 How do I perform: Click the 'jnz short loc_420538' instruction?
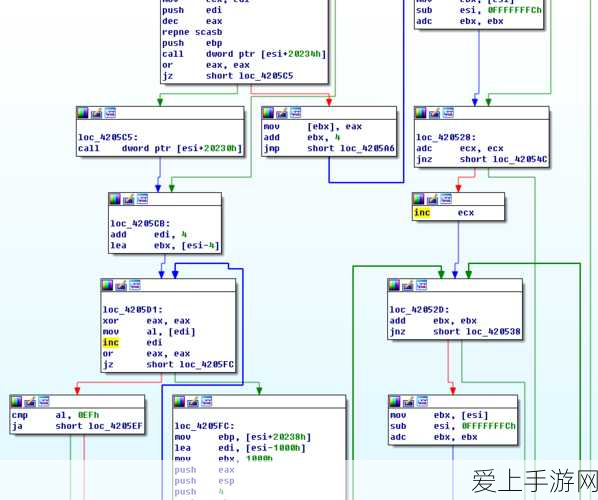455,332
